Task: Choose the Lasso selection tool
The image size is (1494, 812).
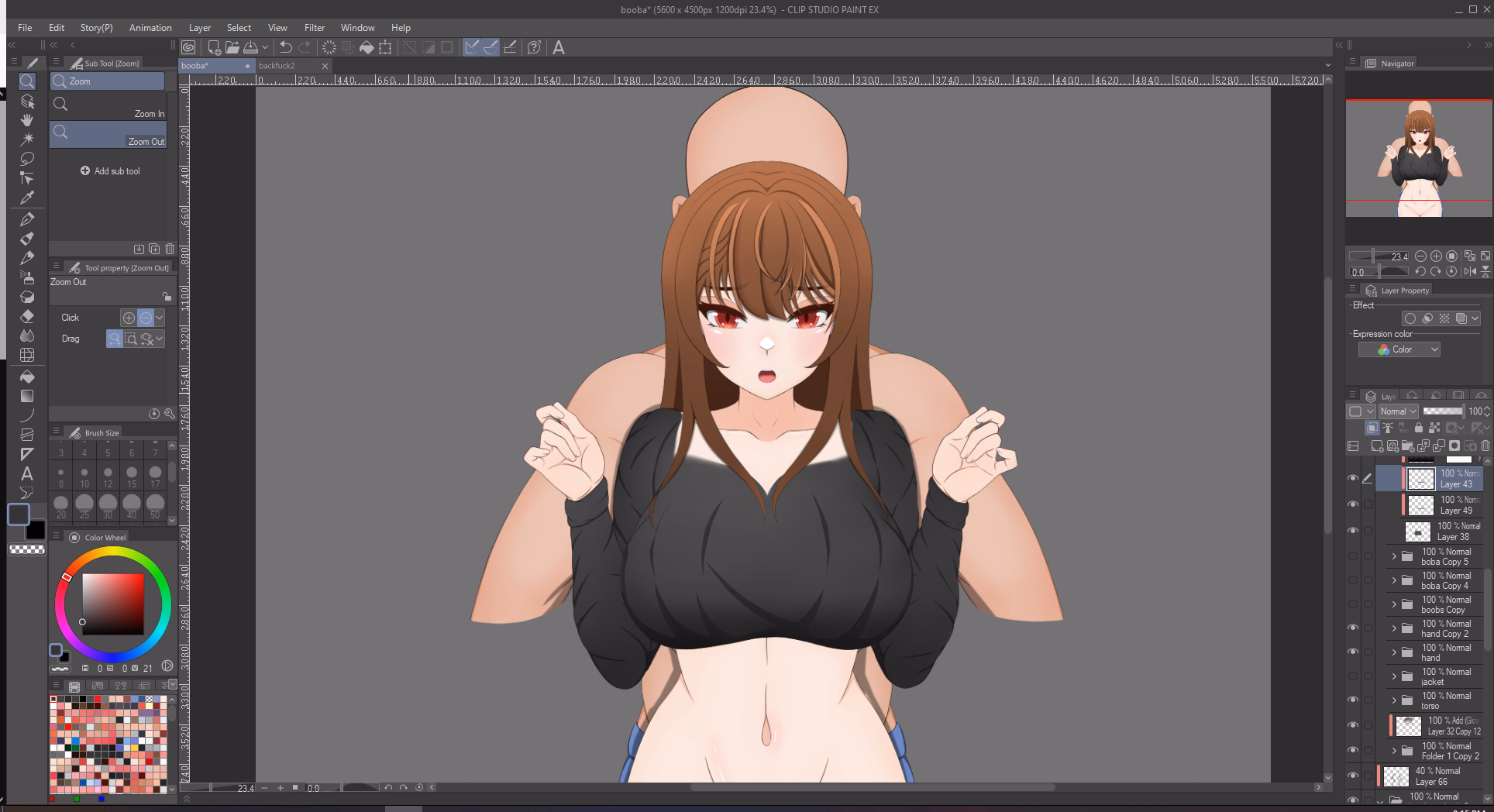Action: (x=27, y=159)
